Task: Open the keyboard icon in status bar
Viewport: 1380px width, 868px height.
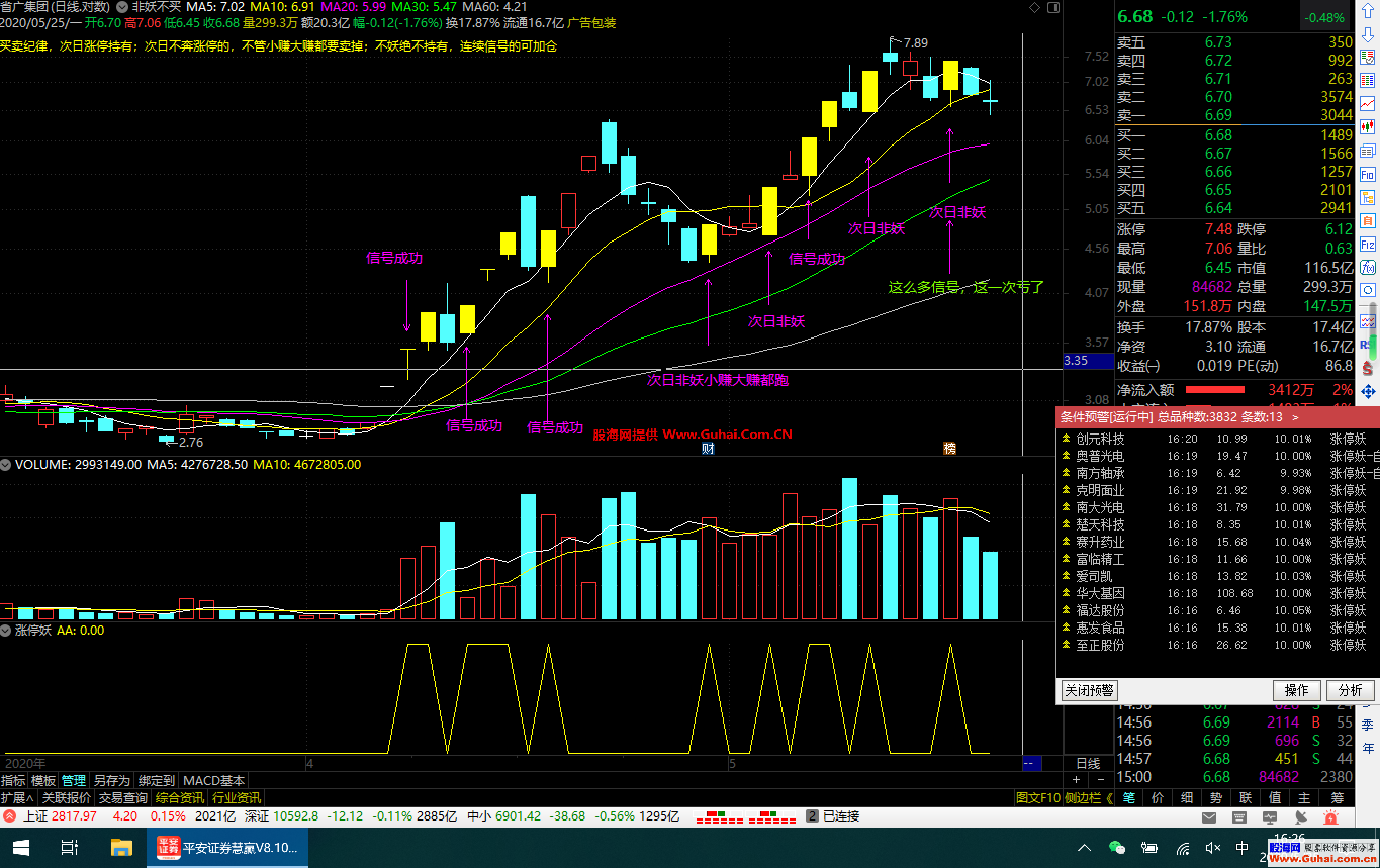Action: (1239, 817)
